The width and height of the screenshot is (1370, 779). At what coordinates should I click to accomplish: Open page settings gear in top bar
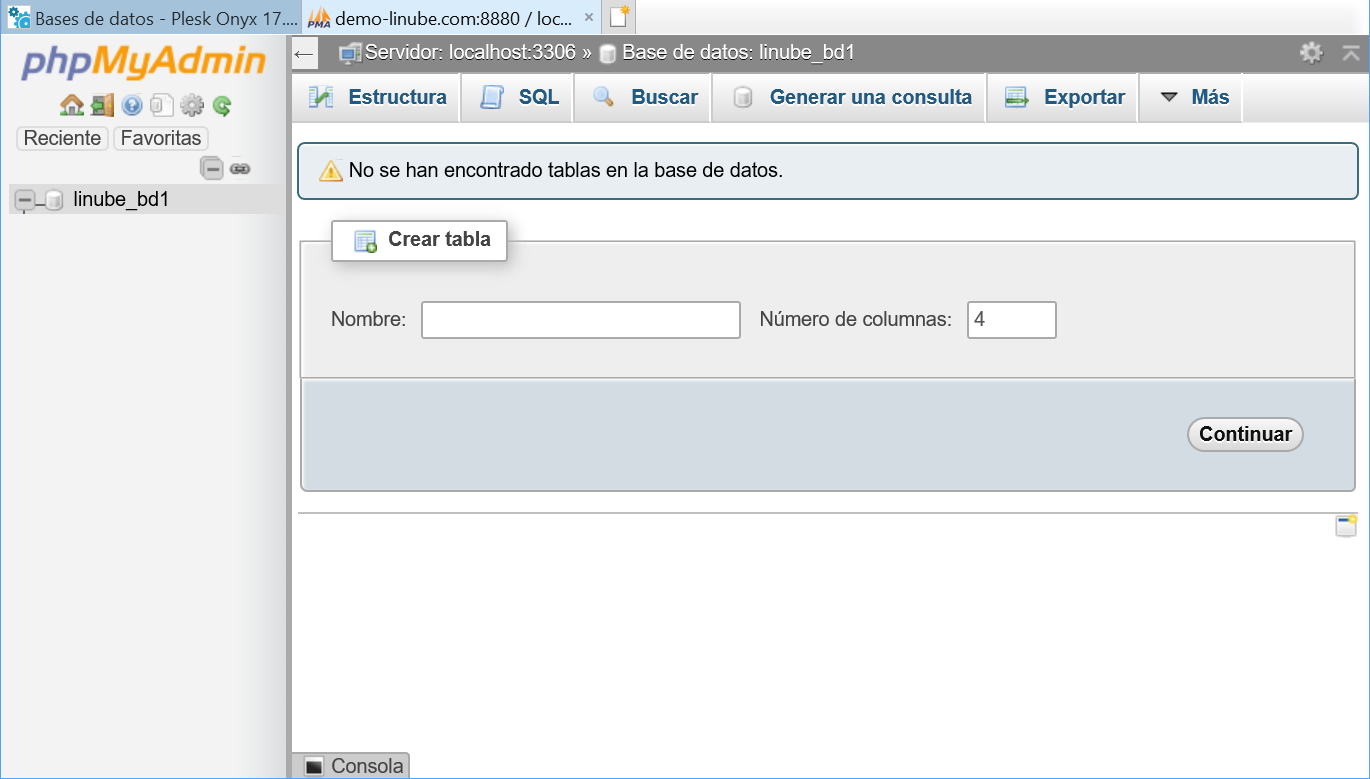[1311, 53]
